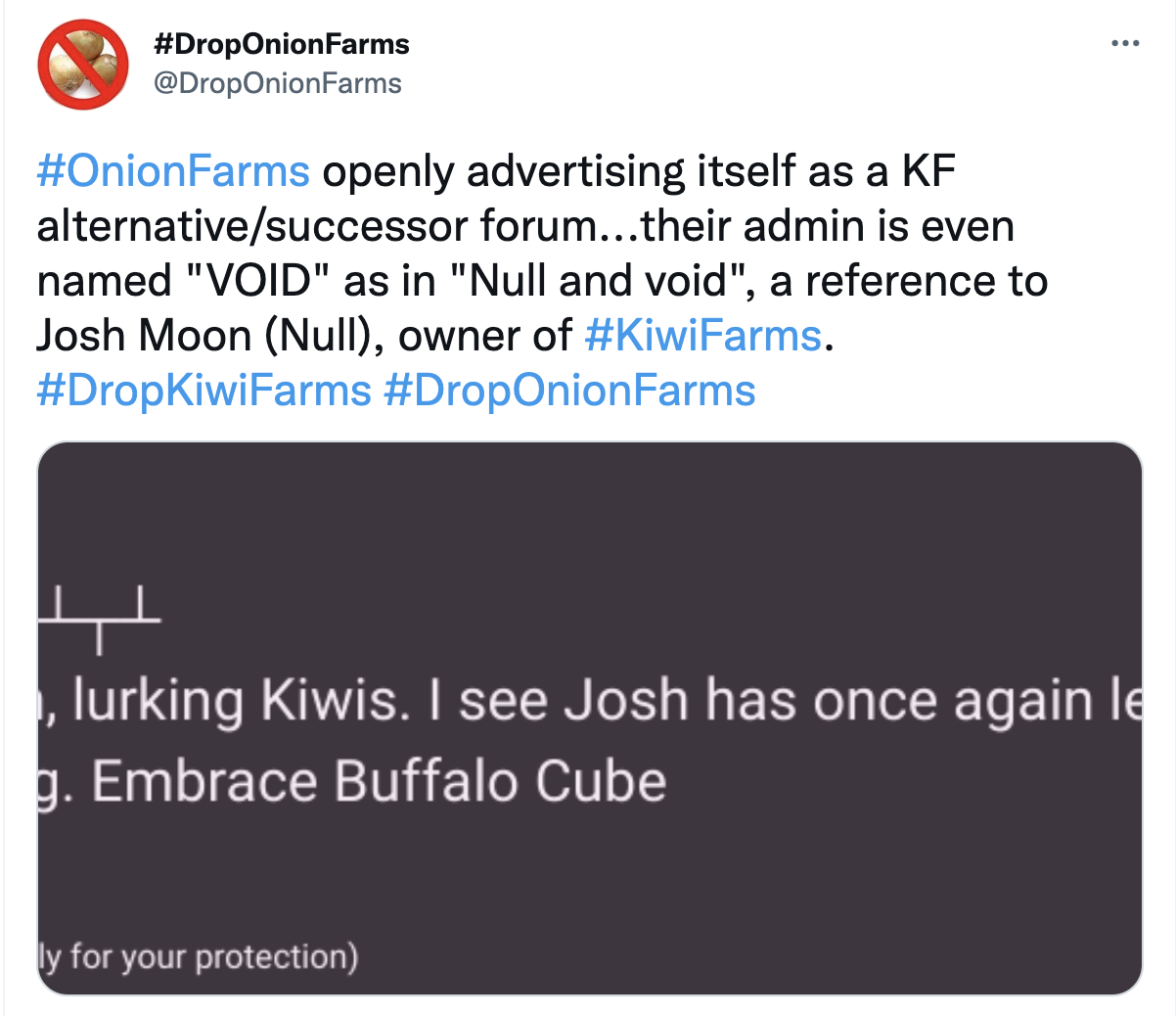Click the bold #DropOnionFarms display name
Viewport: 1176px width, 1016px height.
pyautogui.click(x=282, y=44)
